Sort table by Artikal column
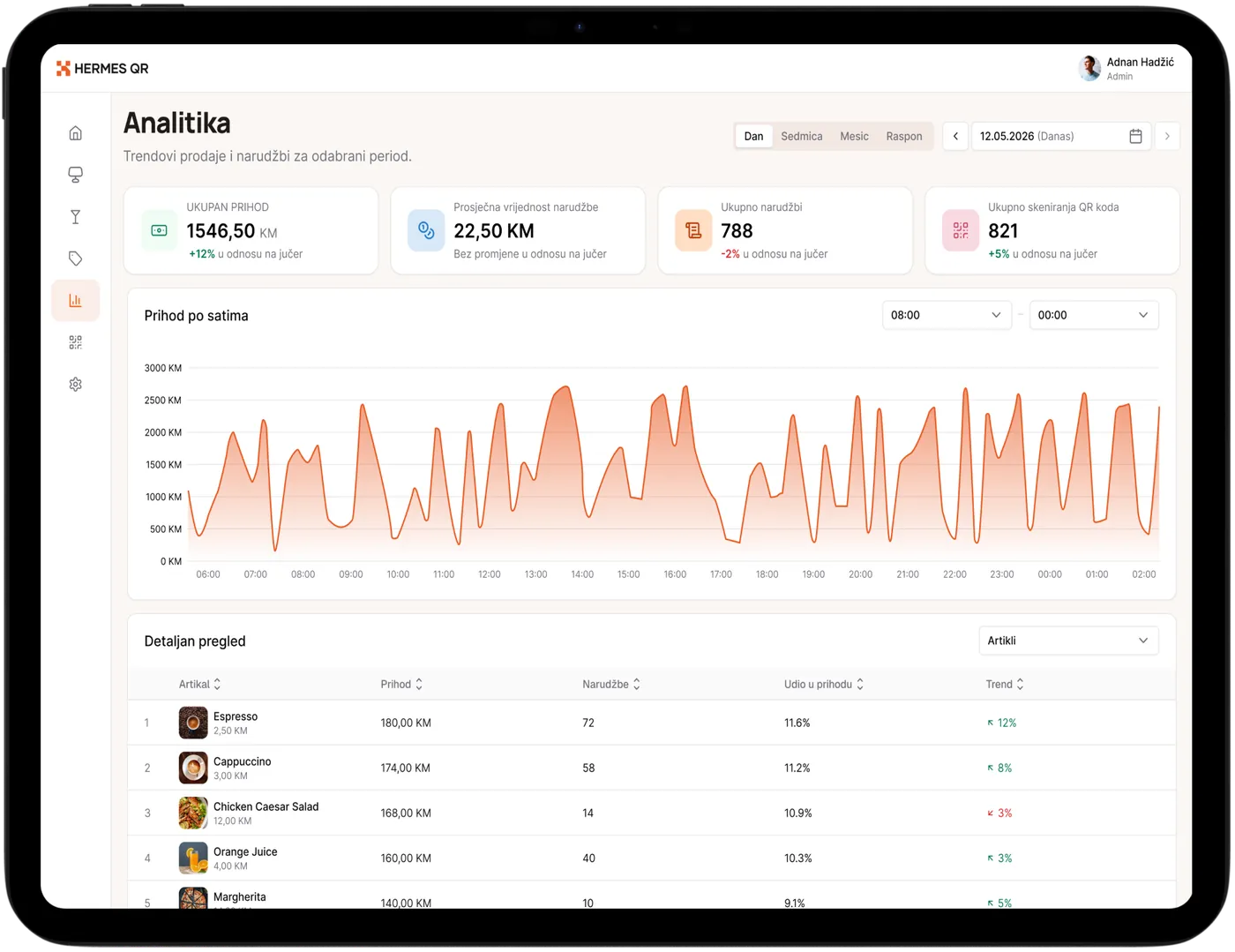This screenshot has height=952, width=1235. point(199,685)
